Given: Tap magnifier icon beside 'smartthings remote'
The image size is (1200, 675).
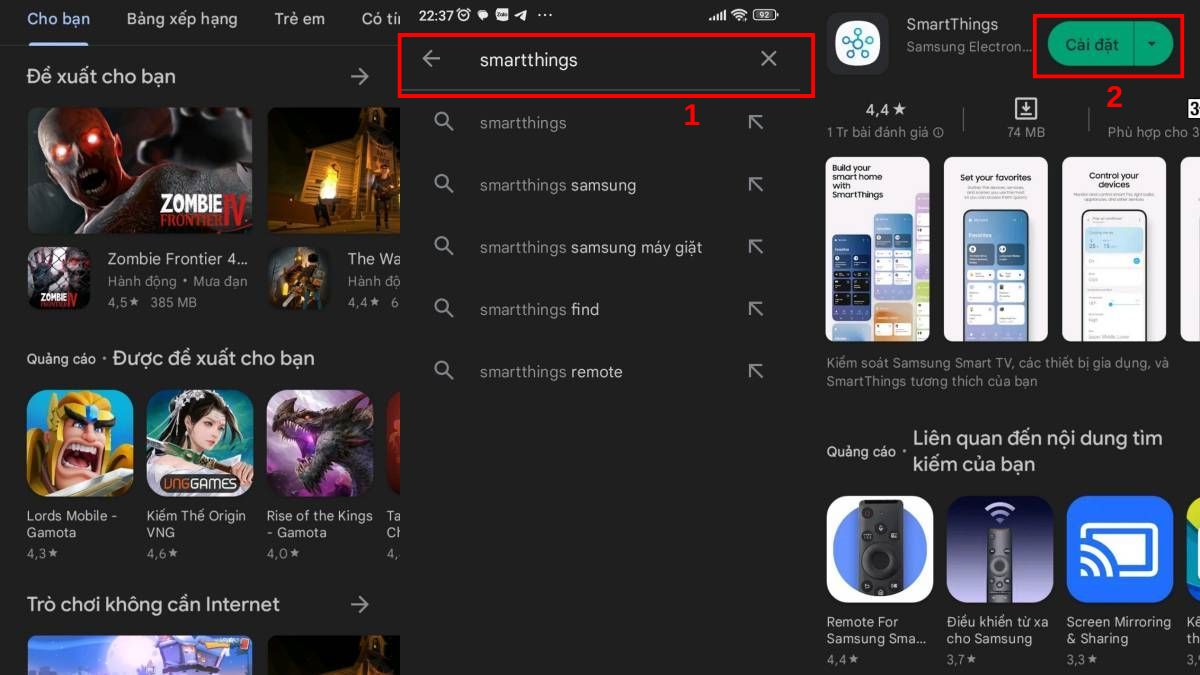Looking at the screenshot, I should (444, 370).
